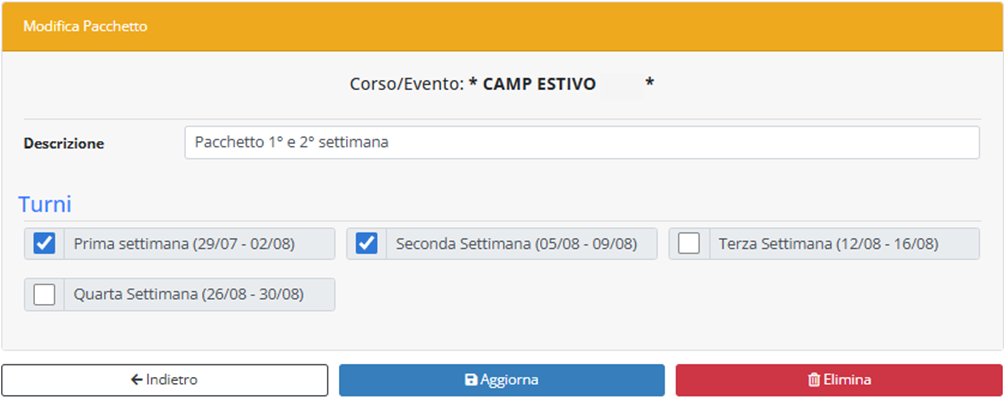Click the Modifica Pacchetto header title
The image size is (1004, 400).
tap(86, 27)
